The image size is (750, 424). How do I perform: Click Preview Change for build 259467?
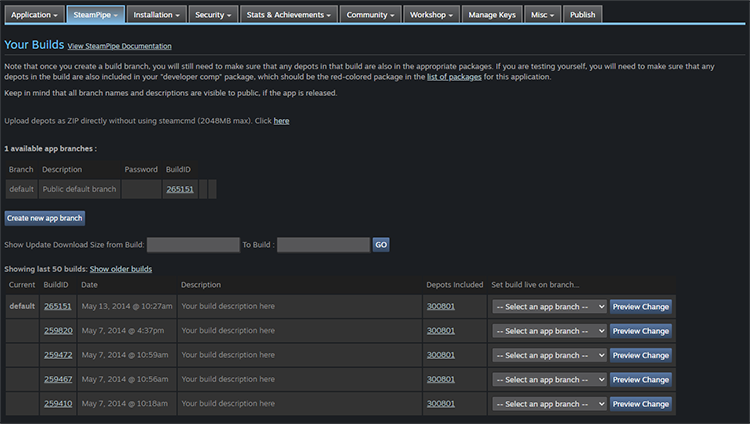640,380
